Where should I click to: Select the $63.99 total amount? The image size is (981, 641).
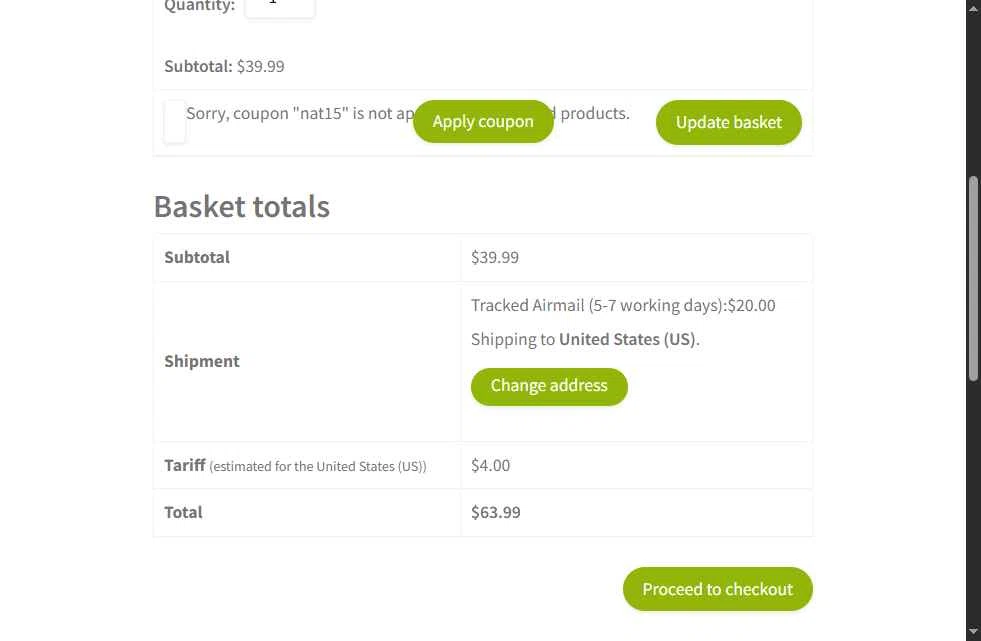pos(496,512)
